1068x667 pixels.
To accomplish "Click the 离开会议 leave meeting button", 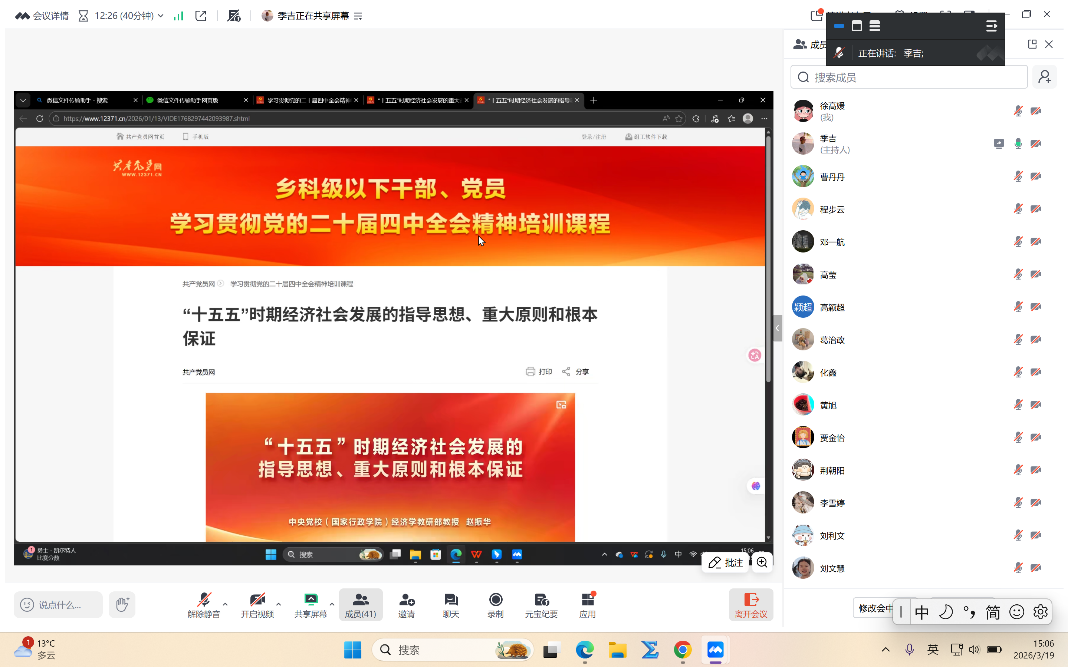I will [750, 604].
